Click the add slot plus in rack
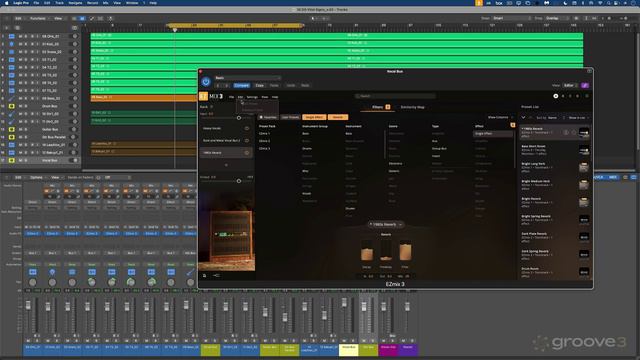 pyautogui.click(x=227, y=165)
